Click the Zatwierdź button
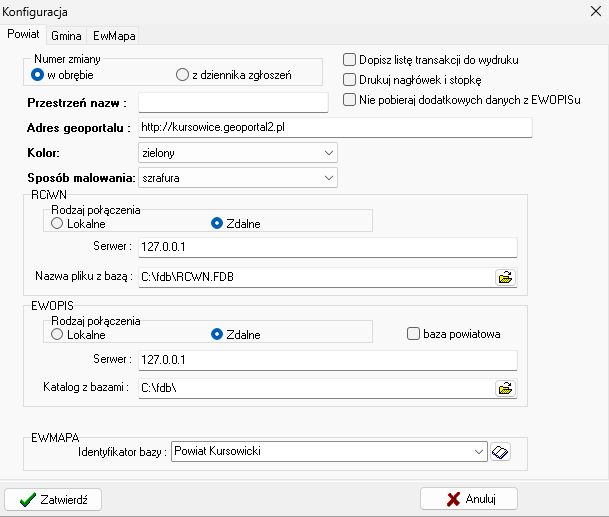609x517 pixels. [53, 500]
